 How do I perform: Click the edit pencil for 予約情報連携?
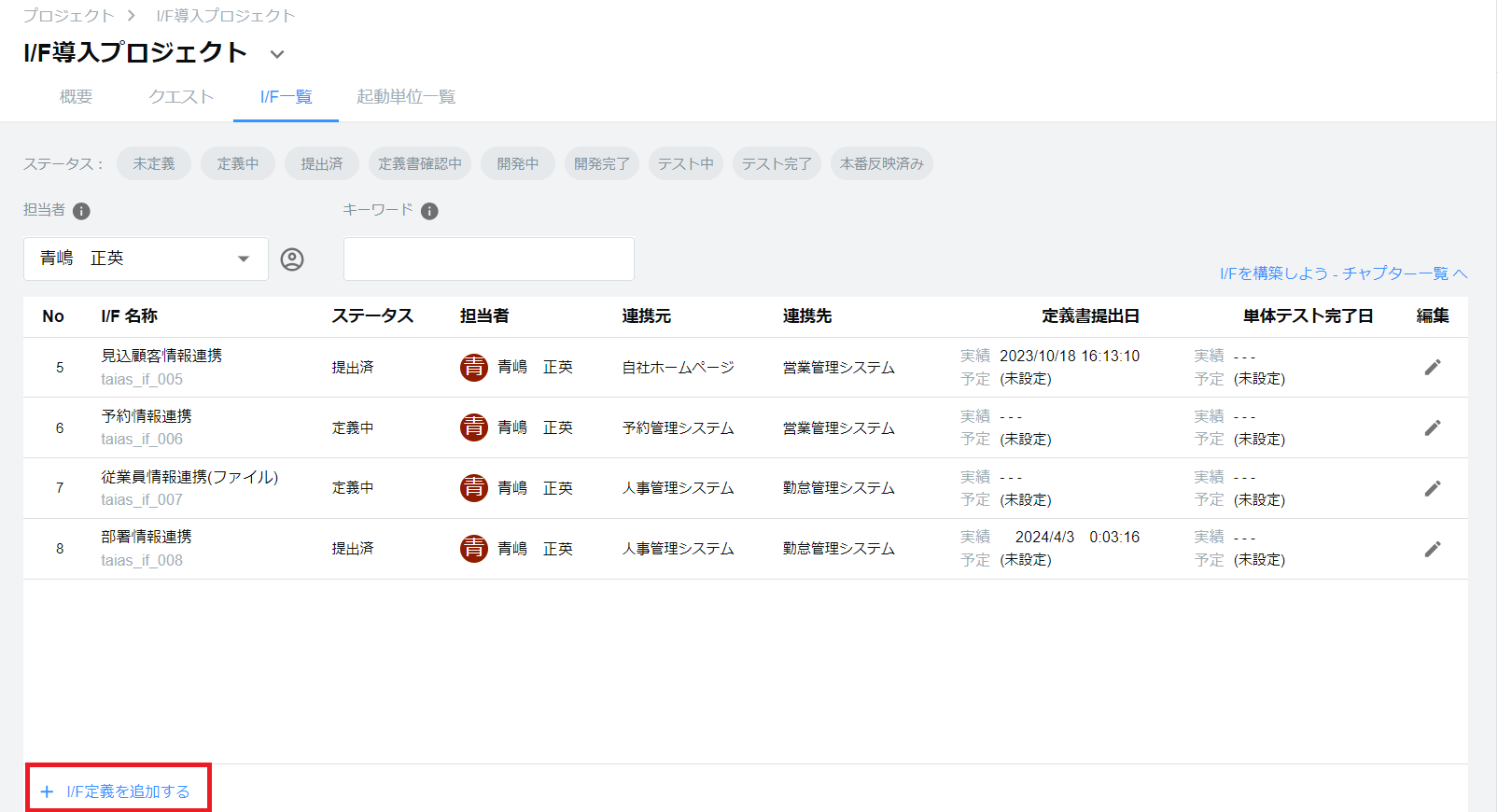(1432, 428)
